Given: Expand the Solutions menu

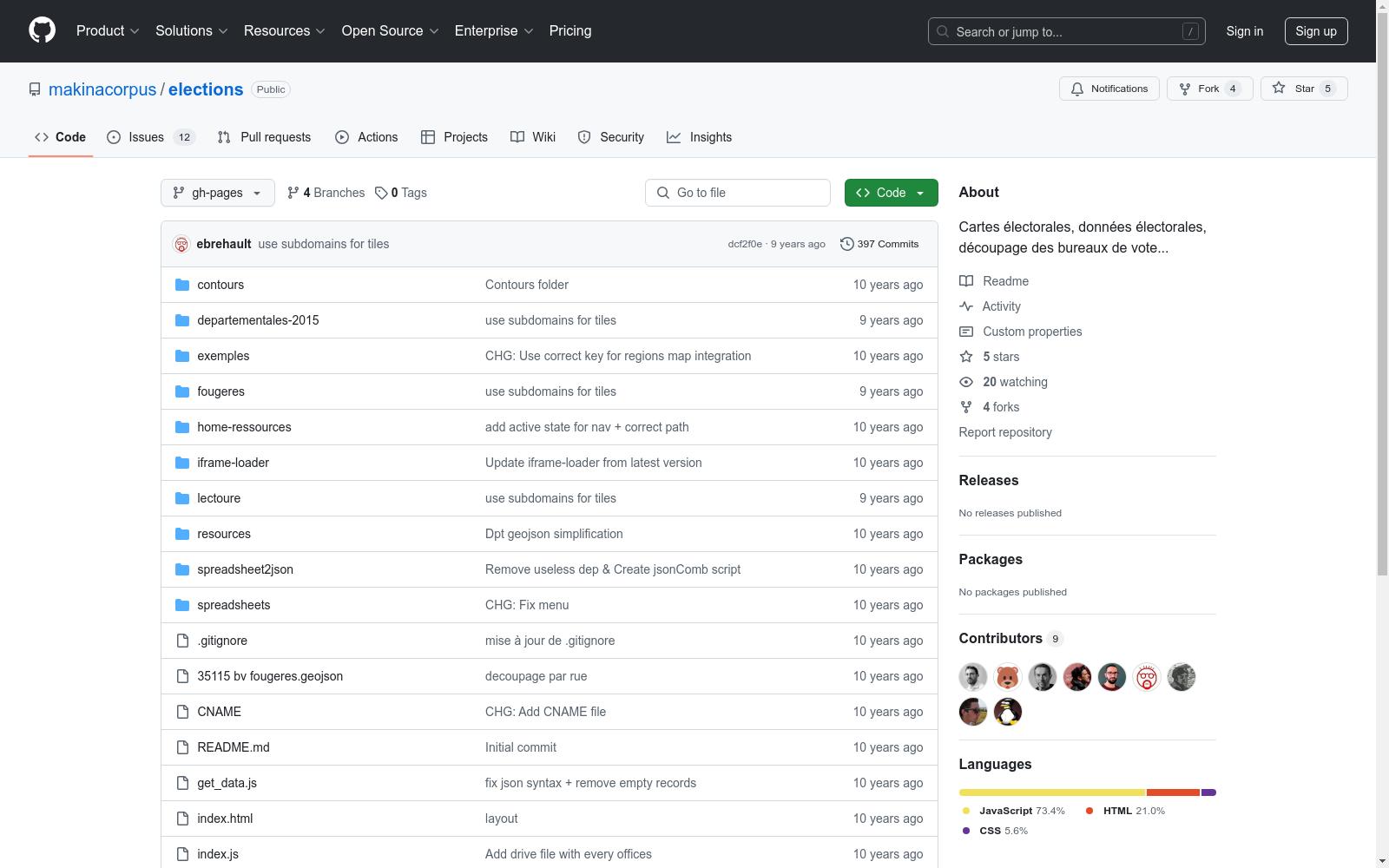Looking at the screenshot, I should pos(192,30).
